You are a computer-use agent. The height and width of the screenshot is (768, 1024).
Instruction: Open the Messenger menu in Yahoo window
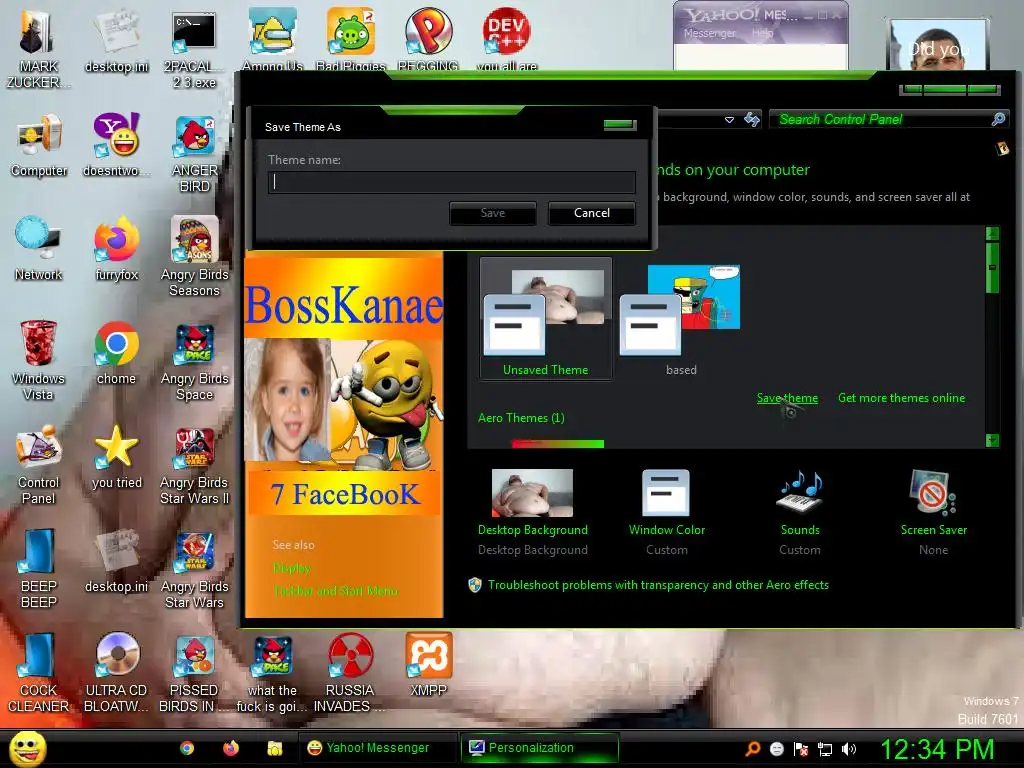tap(709, 33)
